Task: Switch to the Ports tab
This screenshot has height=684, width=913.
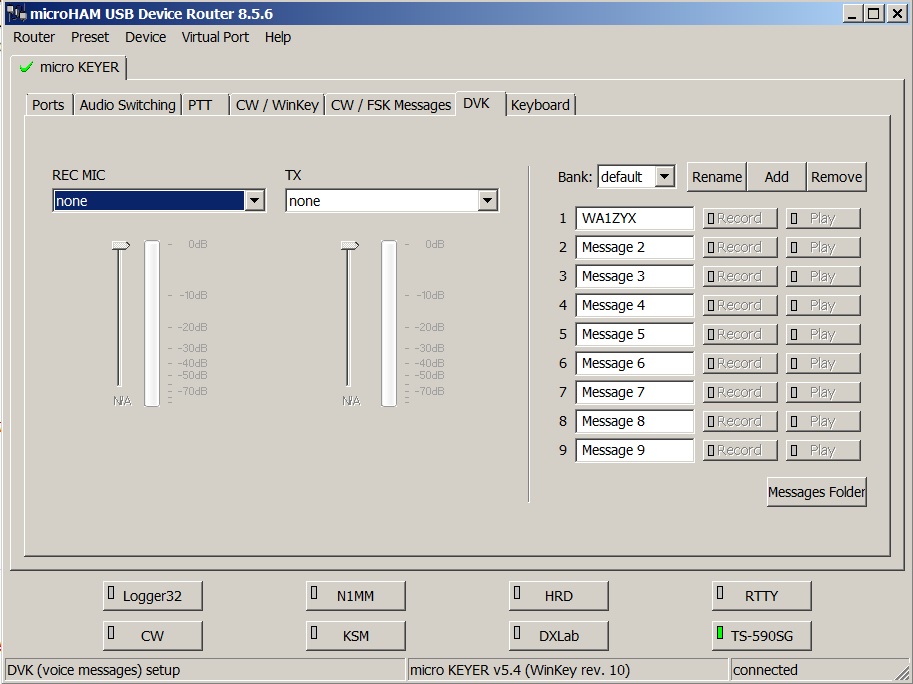Action: coord(48,105)
